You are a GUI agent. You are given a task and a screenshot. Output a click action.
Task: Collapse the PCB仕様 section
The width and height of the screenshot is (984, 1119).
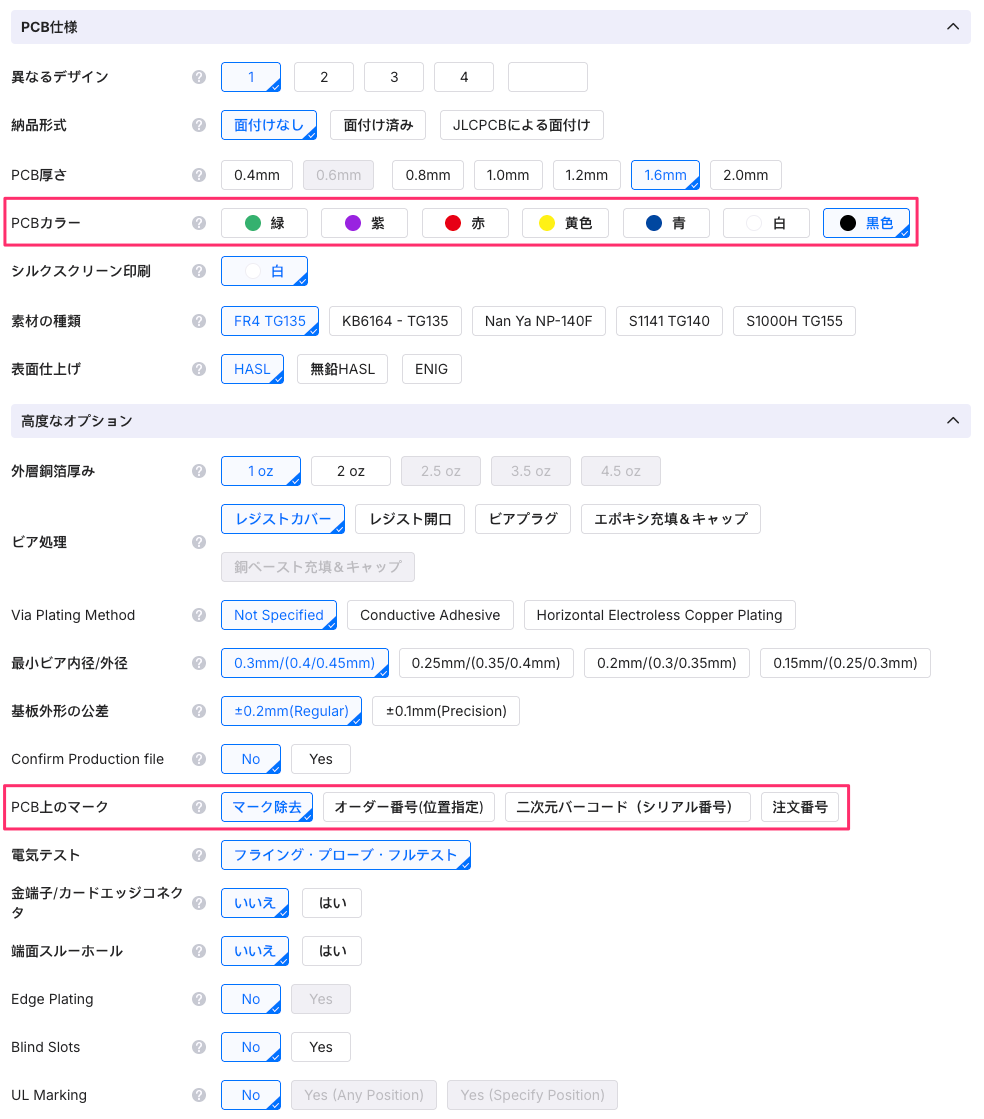[x=952, y=27]
